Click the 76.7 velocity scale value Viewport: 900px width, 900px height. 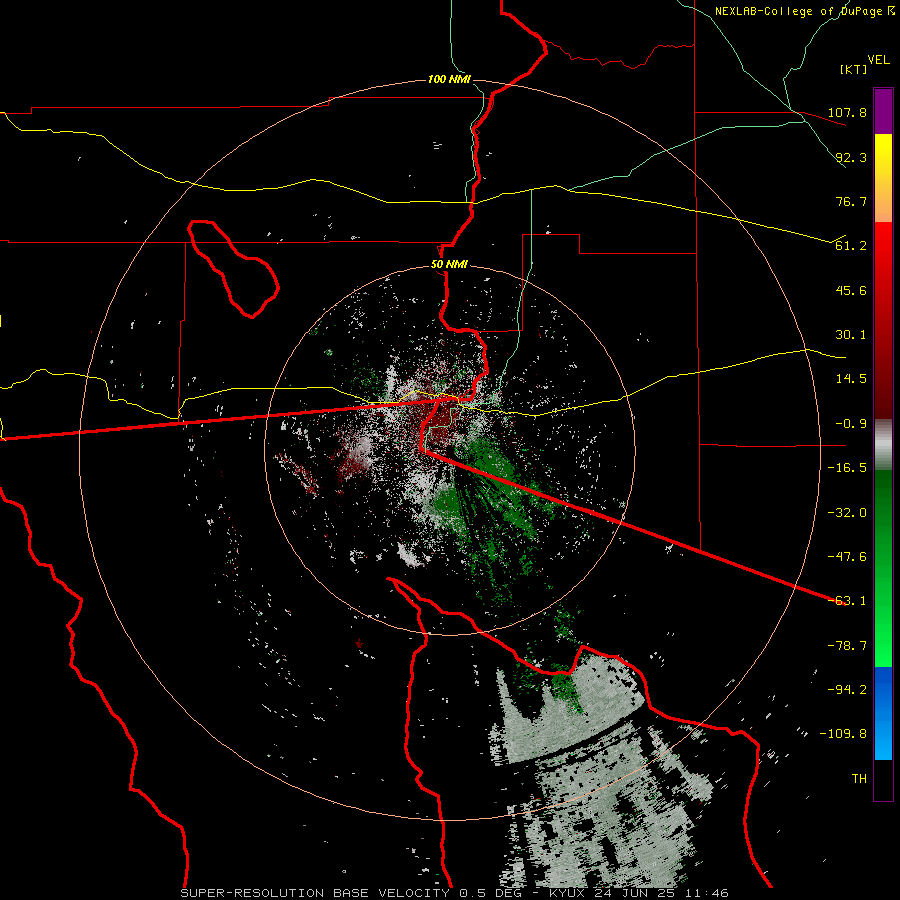(x=851, y=201)
